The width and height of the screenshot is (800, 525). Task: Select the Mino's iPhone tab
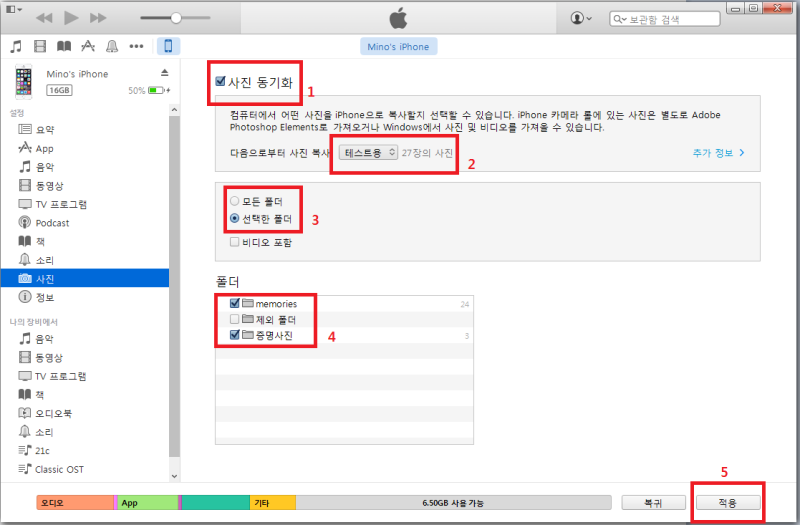[398, 46]
